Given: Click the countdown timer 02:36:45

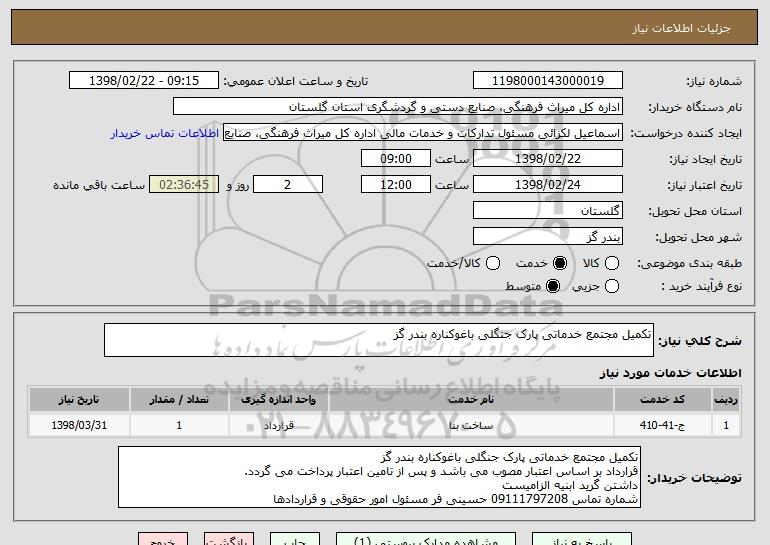Looking at the screenshot, I should pyautogui.click(x=184, y=185).
